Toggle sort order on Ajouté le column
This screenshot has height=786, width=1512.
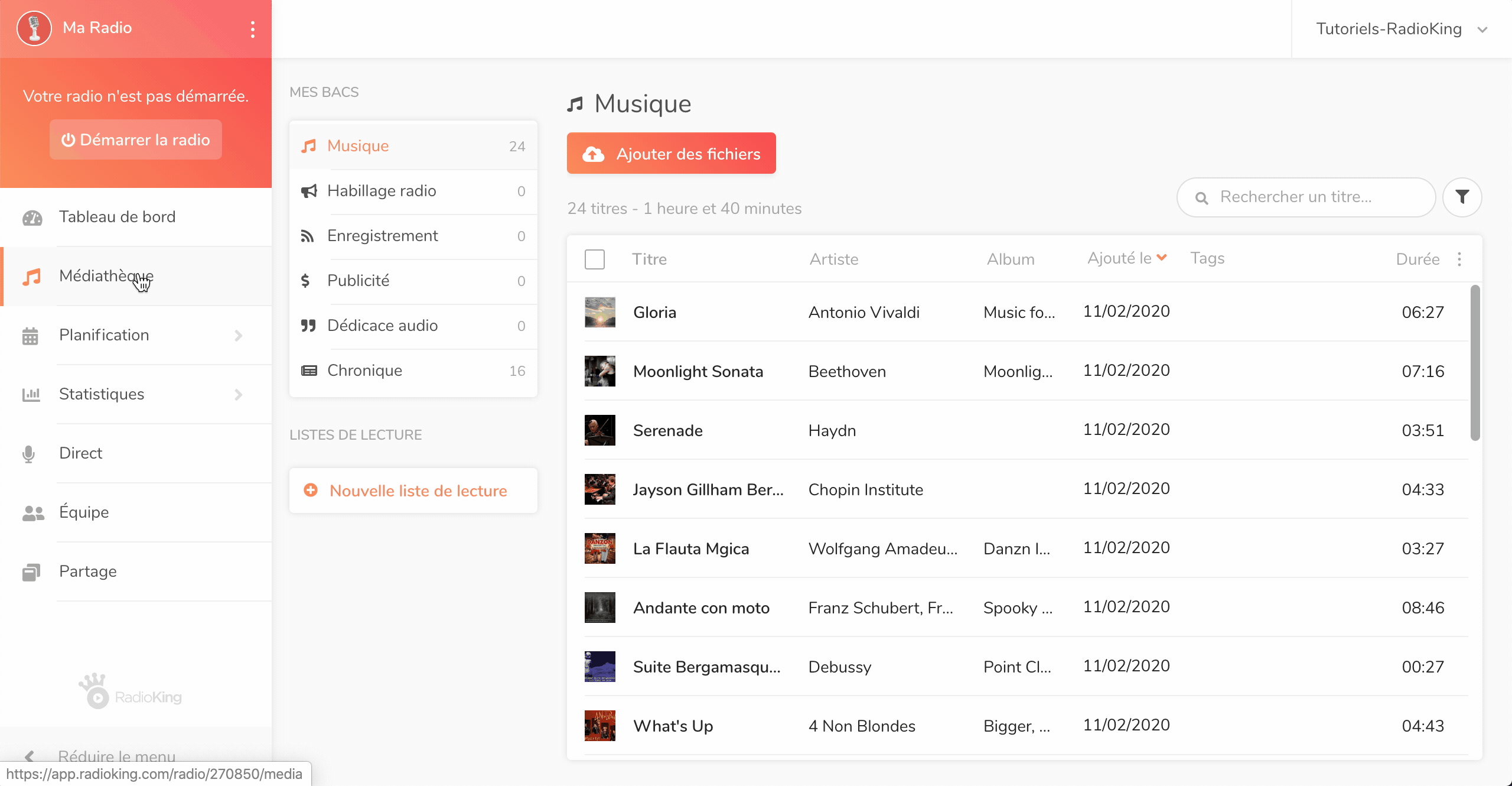[x=1128, y=258]
